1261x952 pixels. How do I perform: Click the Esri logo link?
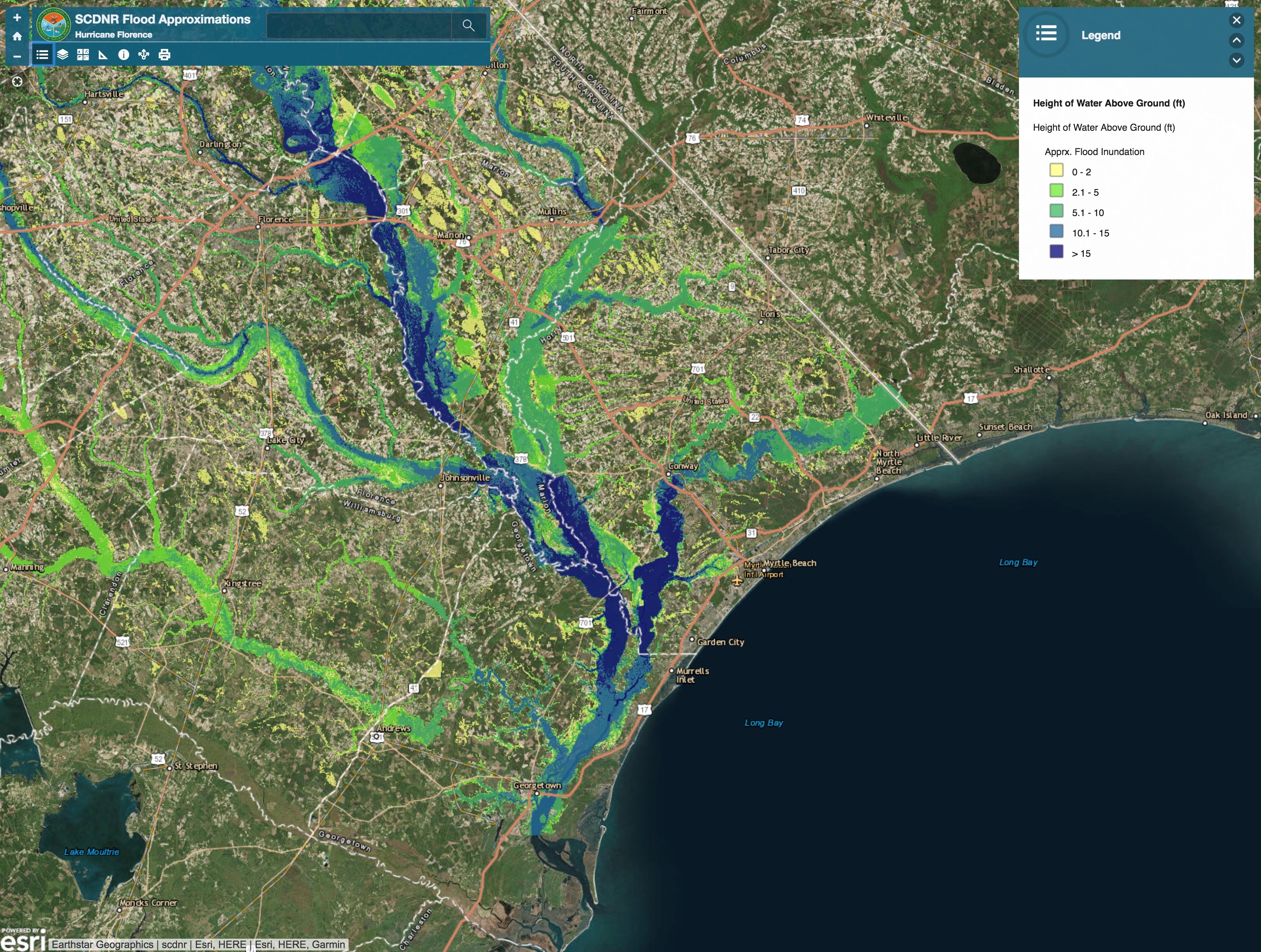(23, 941)
